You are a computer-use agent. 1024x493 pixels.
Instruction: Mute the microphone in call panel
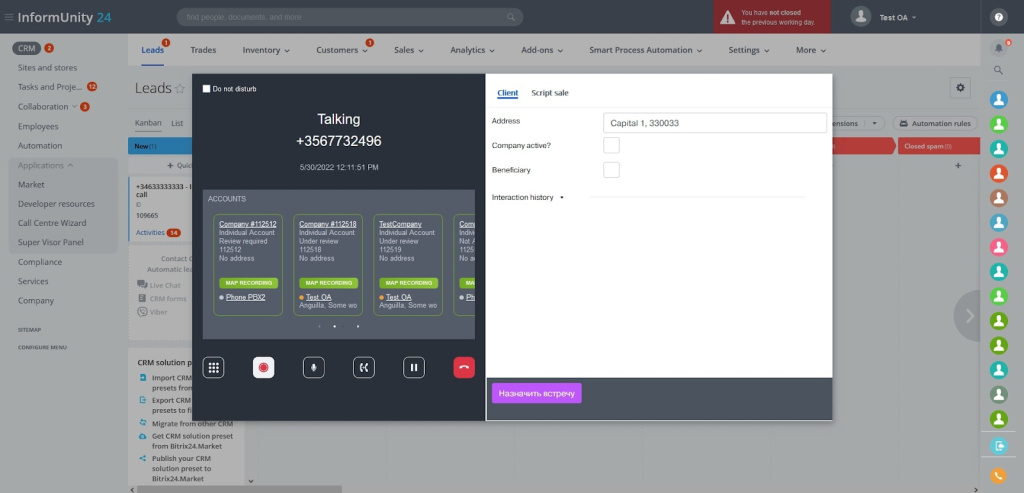(x=313, y=368)
